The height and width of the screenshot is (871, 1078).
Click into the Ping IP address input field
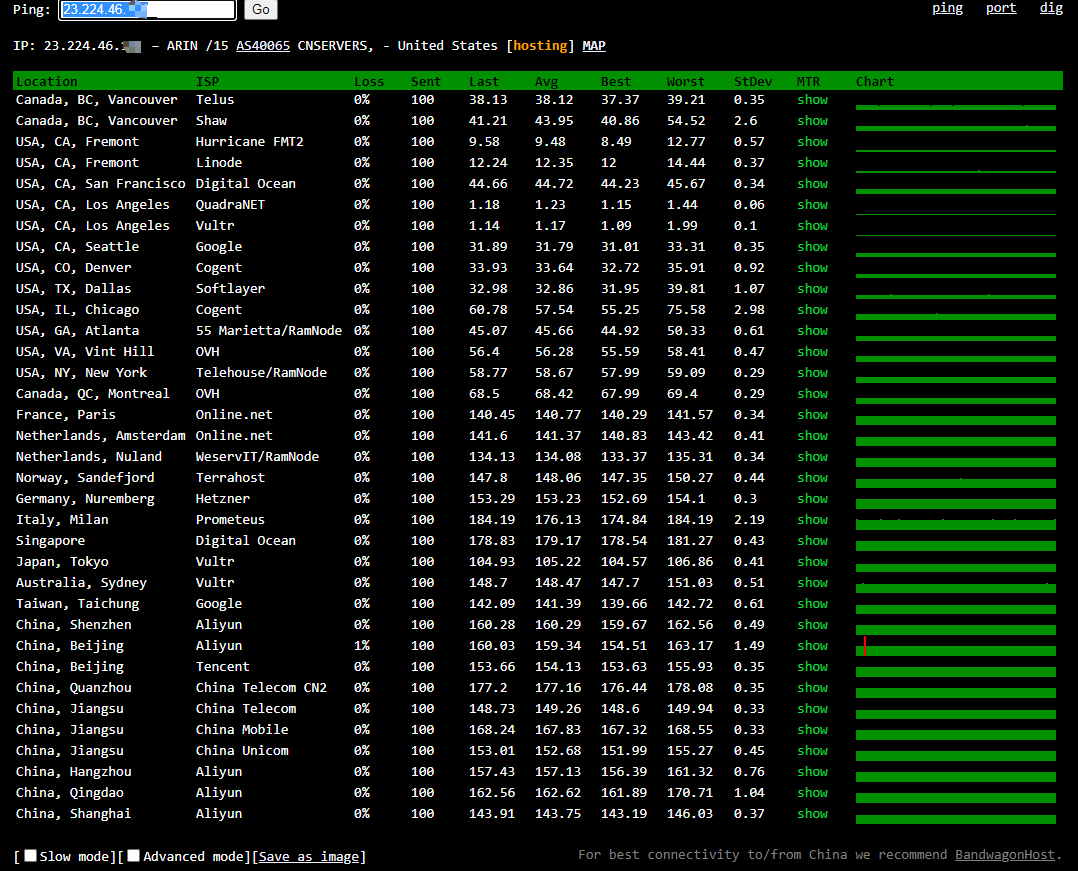pos(148,10)
